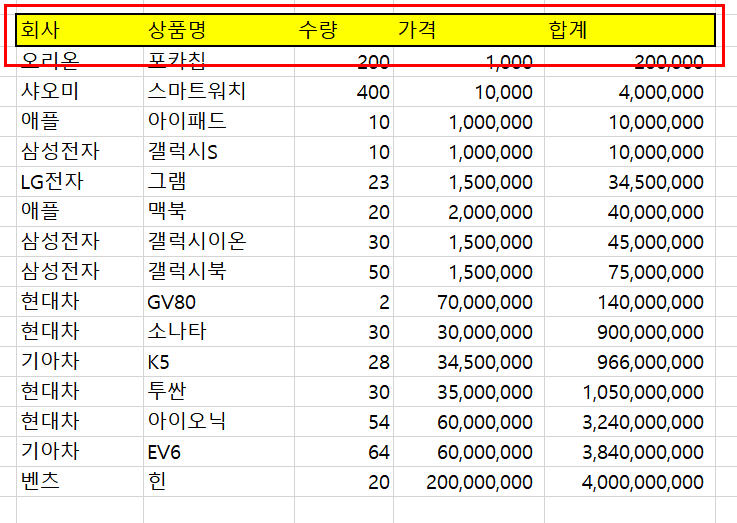
Task: Select the GV80 product cell
Action: 219,302
